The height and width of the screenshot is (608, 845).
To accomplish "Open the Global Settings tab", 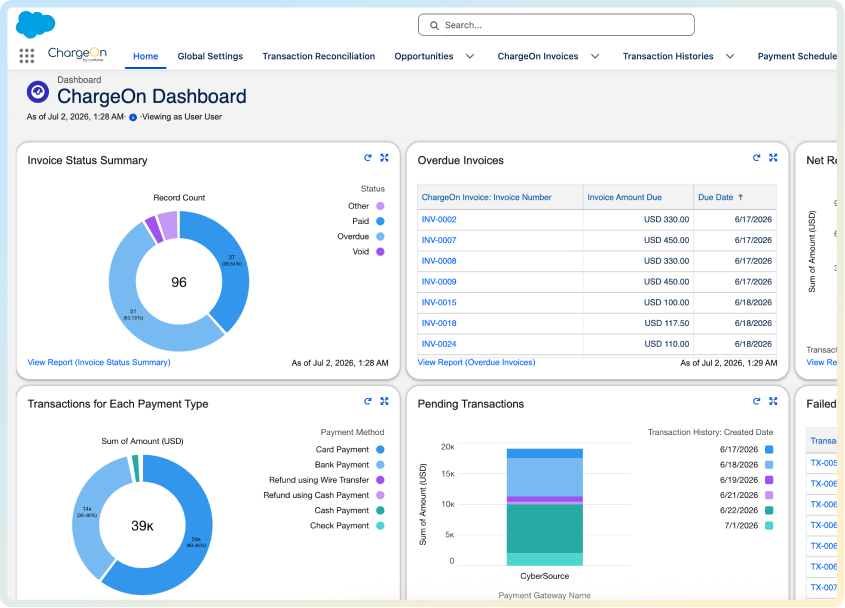I will (x=210, y=56).
